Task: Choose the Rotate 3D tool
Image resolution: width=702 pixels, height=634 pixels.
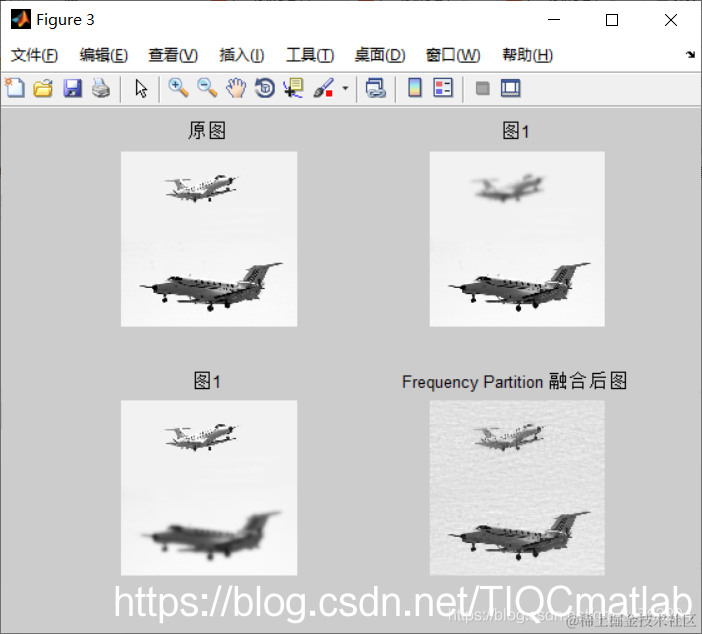Action: 265,88
